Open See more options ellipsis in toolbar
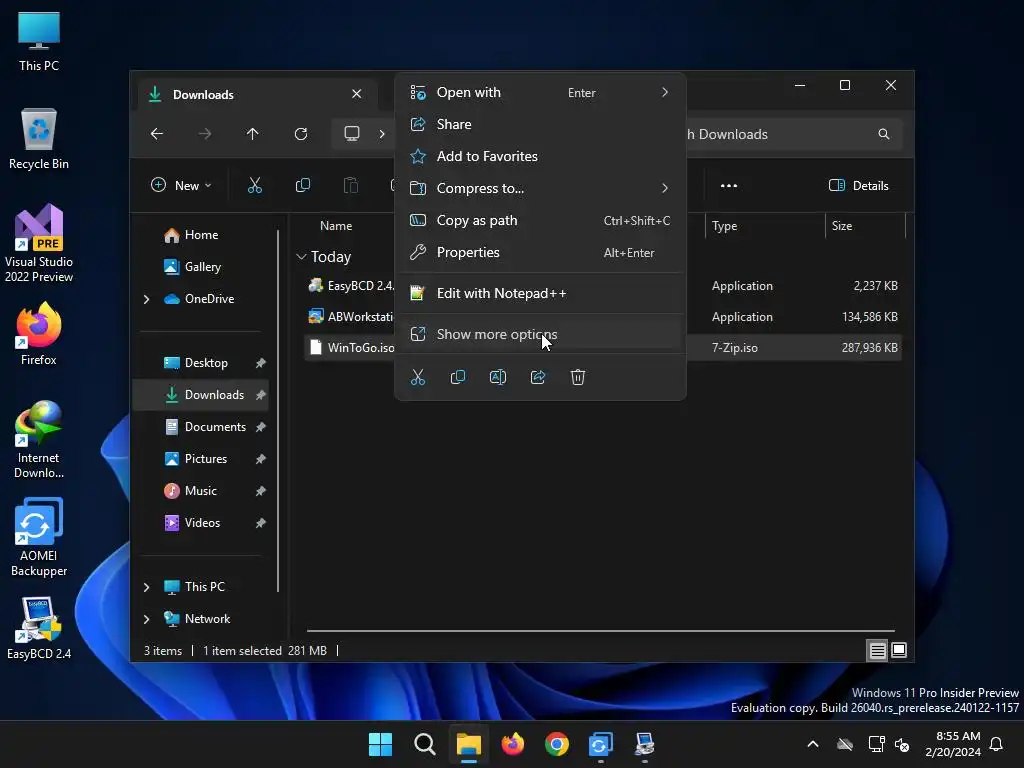The image size is (1024, 768). click(729, 185)
